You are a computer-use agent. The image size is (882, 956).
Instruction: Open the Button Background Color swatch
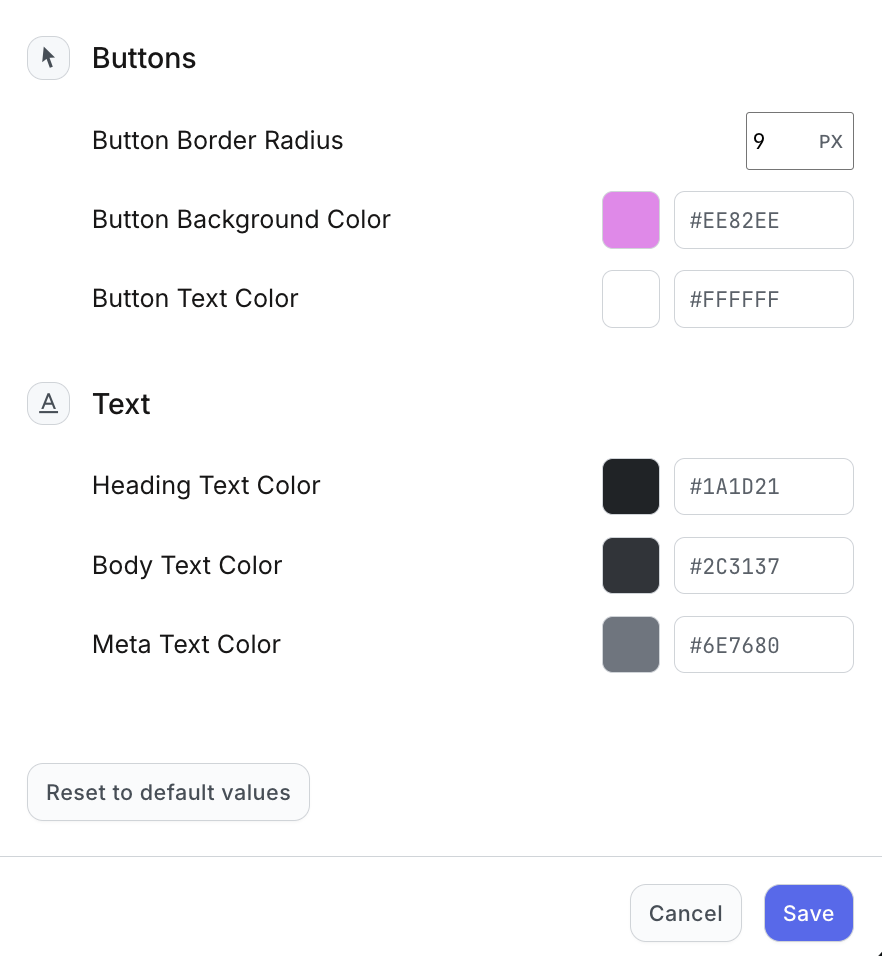pyautogui.click(x=631, y=220)
